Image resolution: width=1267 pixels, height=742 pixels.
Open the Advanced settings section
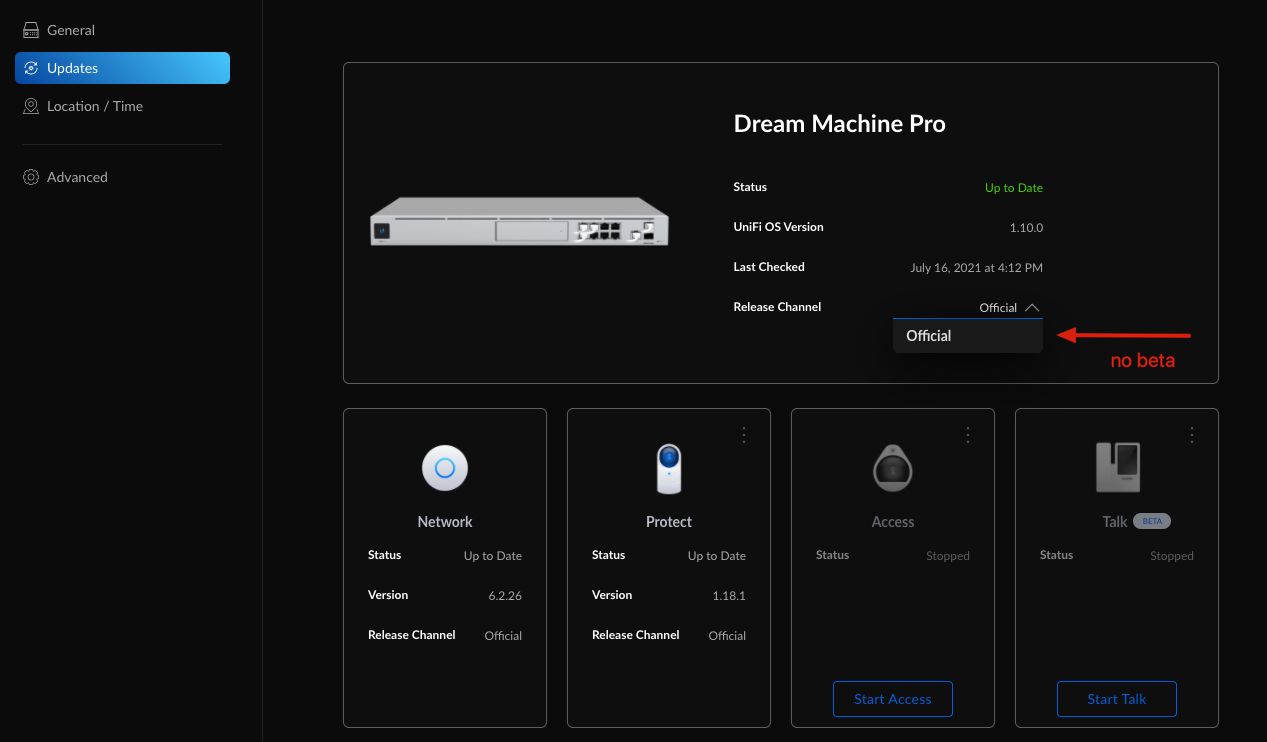pyautogui.click(x=77, y=177)
